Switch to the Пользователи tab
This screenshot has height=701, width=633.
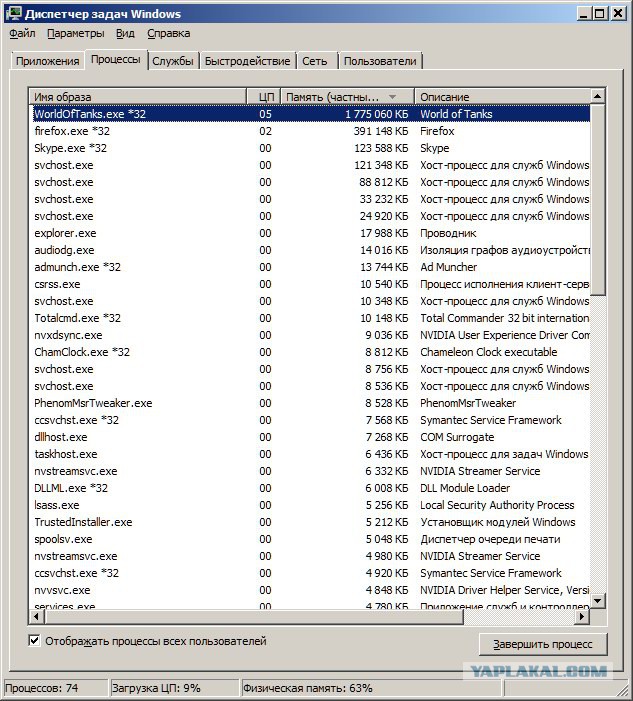(x=380, y=61)
